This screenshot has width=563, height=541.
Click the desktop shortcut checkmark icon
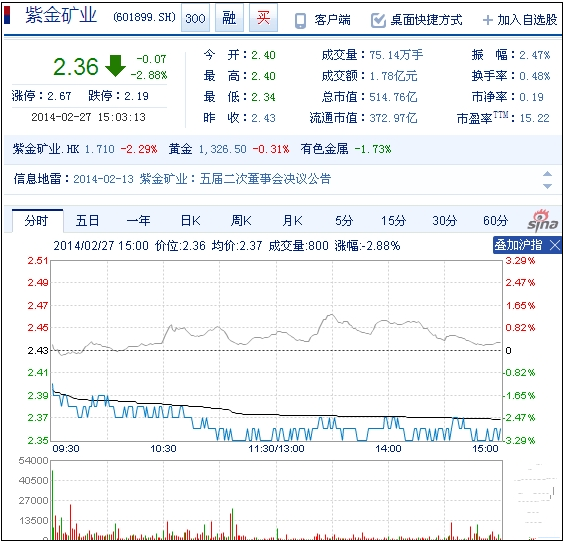378,20
